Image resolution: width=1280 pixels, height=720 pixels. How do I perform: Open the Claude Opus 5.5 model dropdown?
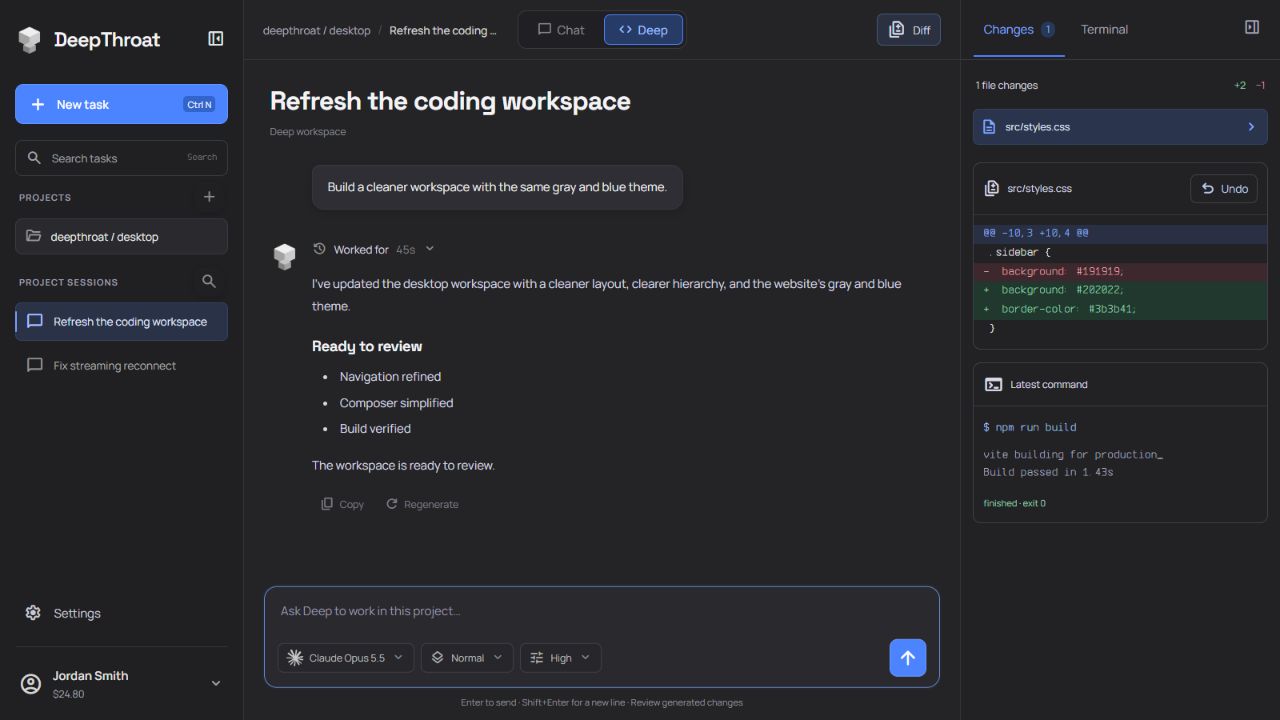click(346, 658)
